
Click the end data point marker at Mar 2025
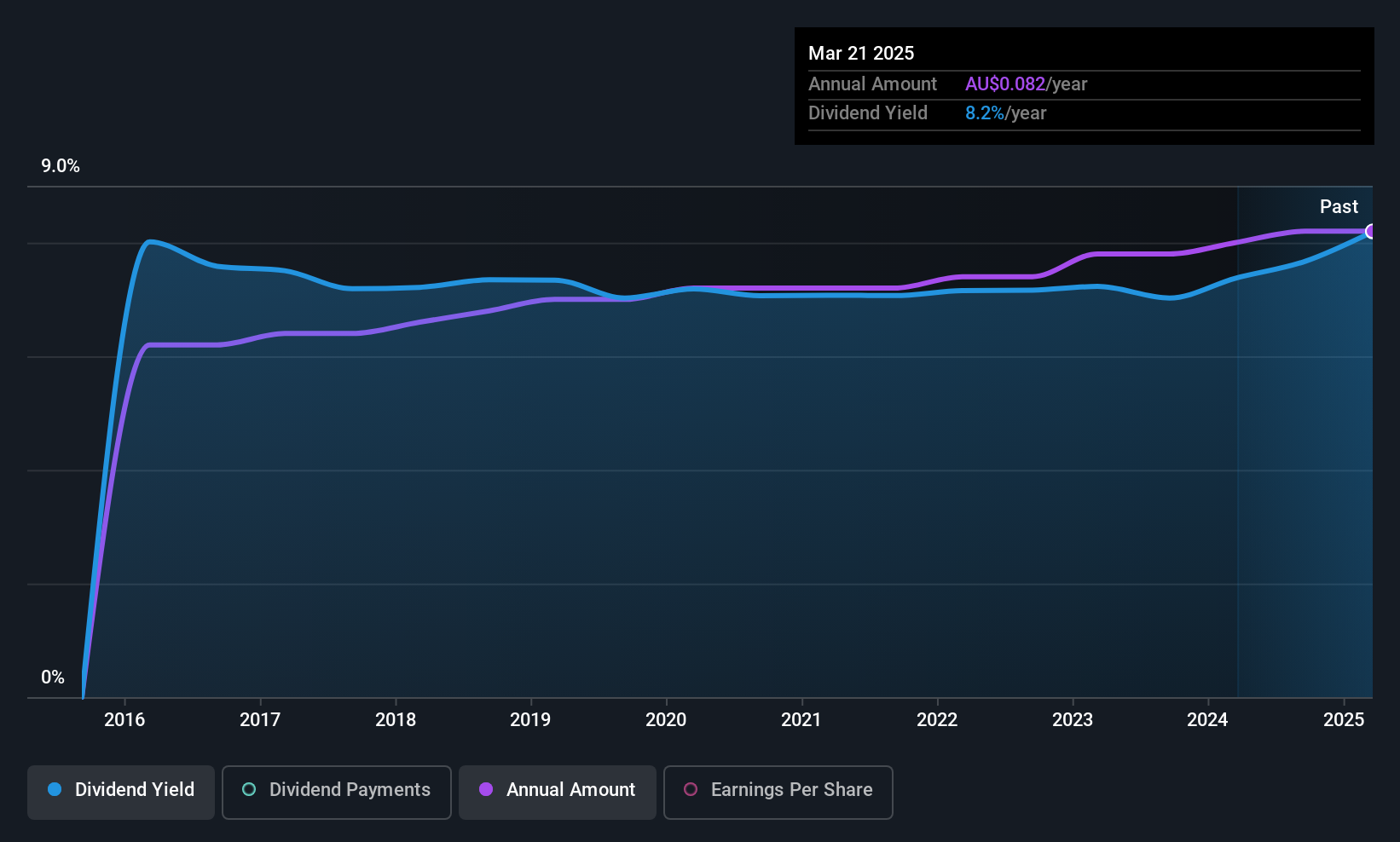[1371, 231]
